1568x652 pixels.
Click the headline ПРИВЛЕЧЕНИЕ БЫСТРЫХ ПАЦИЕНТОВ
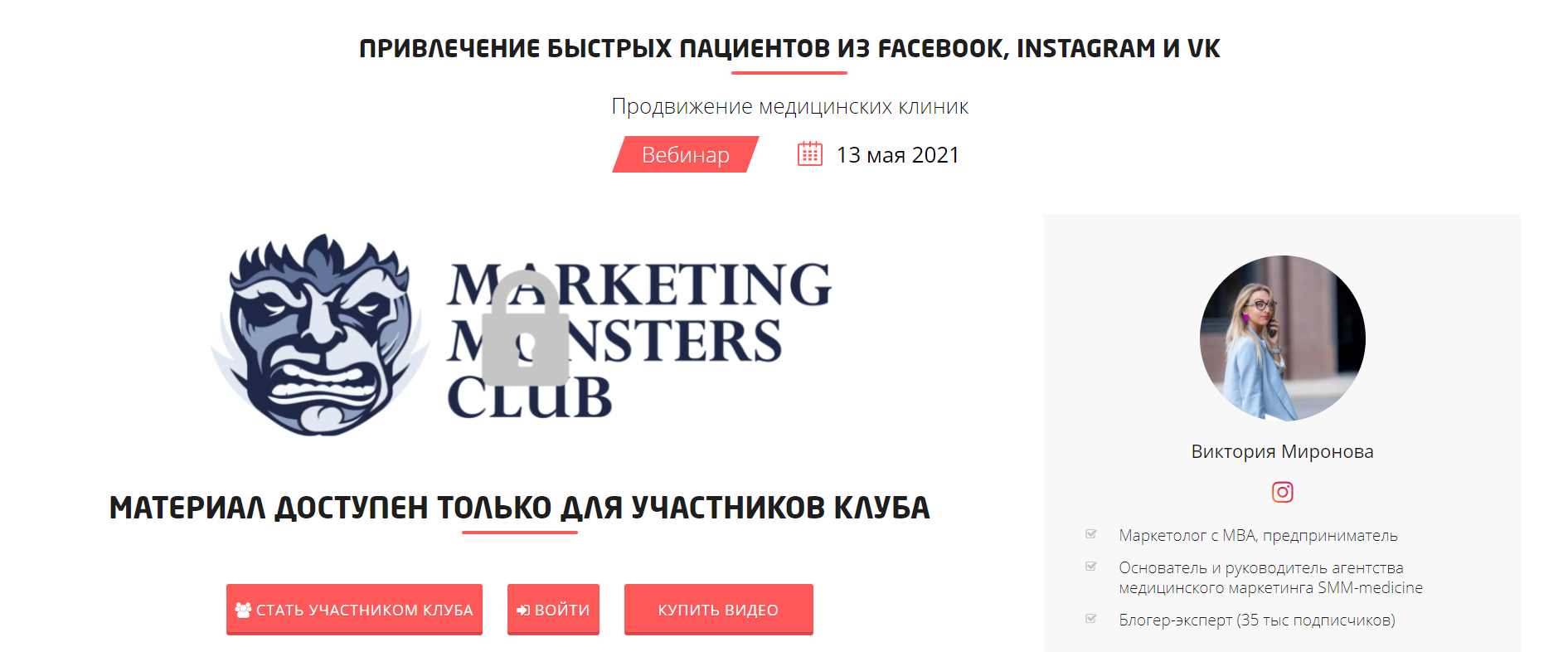point(593,48)
